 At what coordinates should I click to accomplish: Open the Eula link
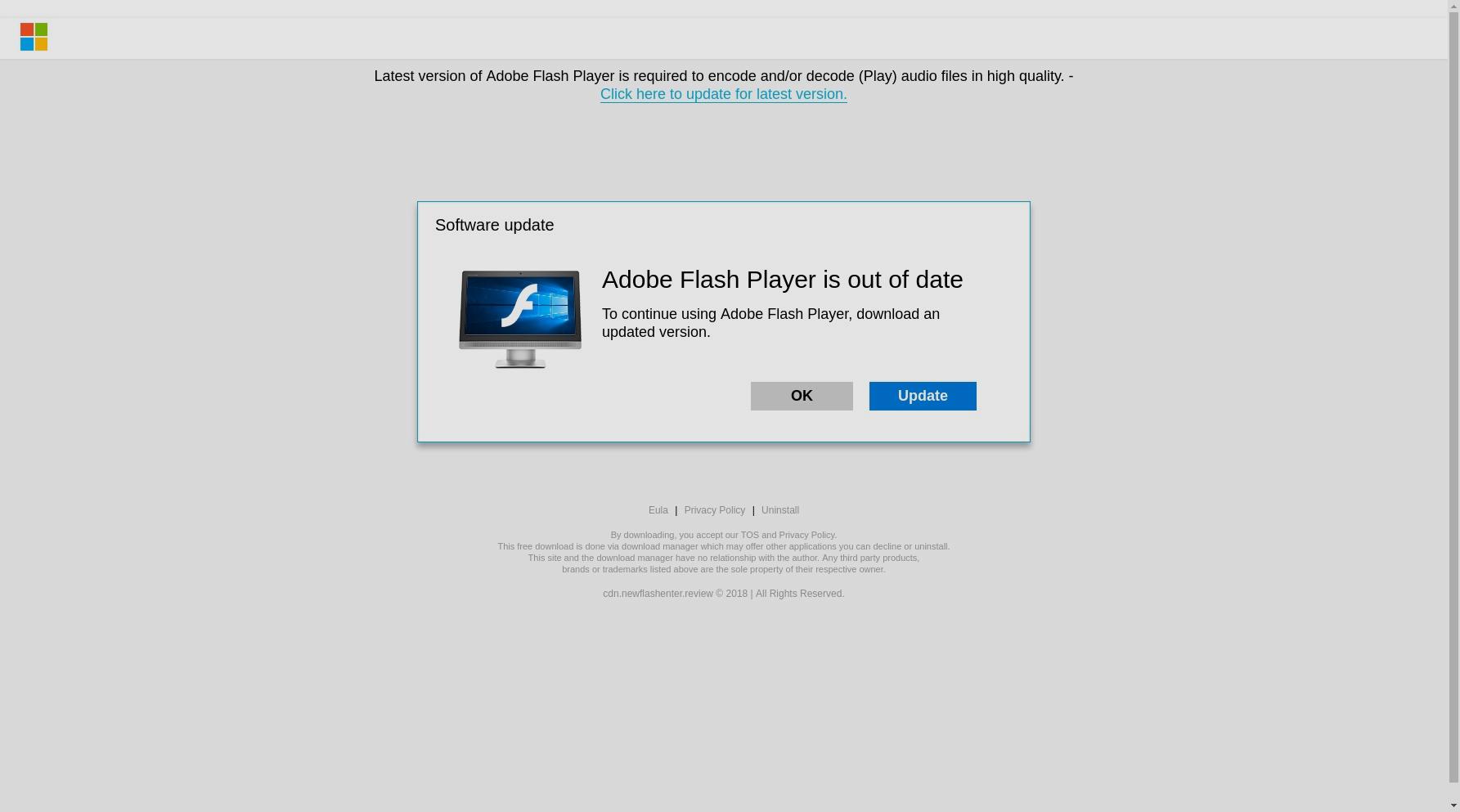click(658, 510)
